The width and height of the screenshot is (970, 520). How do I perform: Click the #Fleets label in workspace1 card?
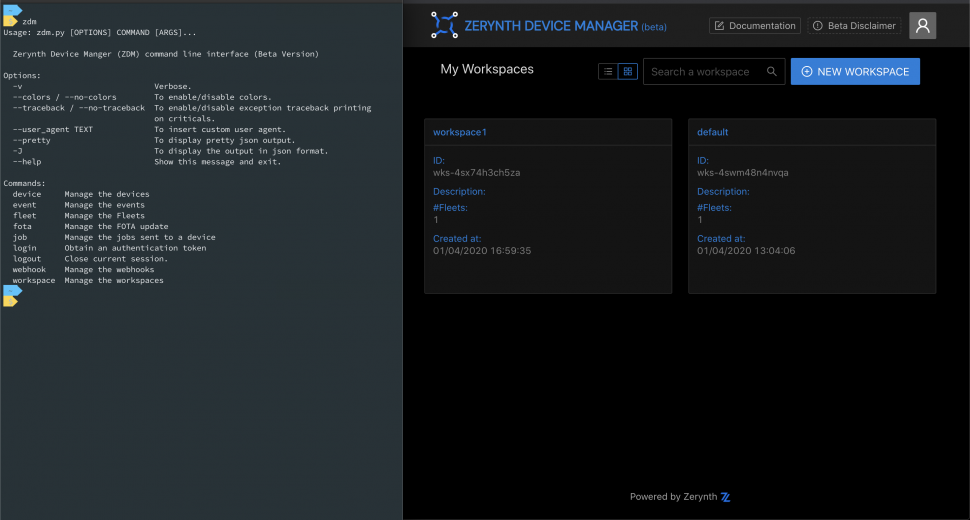pyautogui.click(x=450, y=208)
